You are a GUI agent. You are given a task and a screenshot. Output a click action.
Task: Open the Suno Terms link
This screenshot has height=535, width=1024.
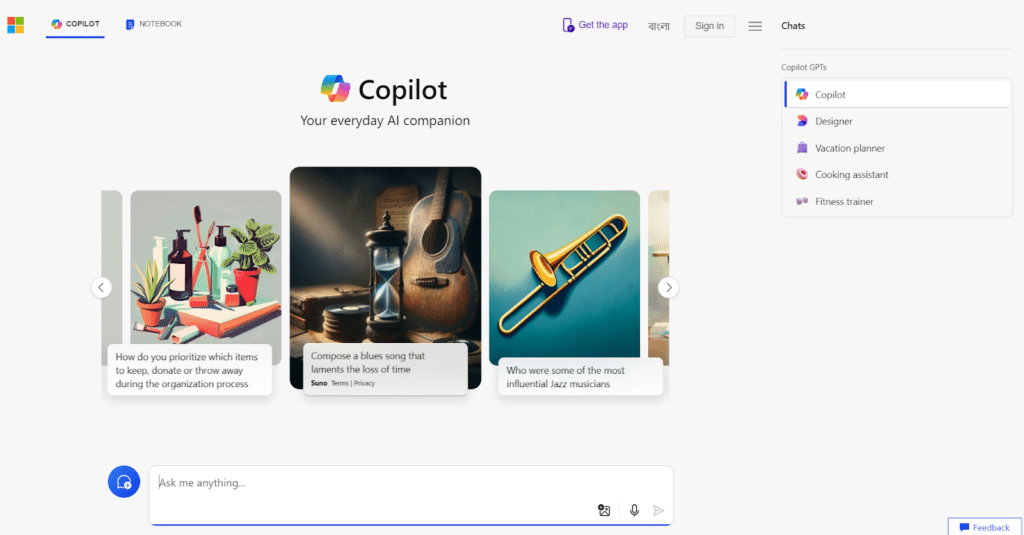(340, 383)
